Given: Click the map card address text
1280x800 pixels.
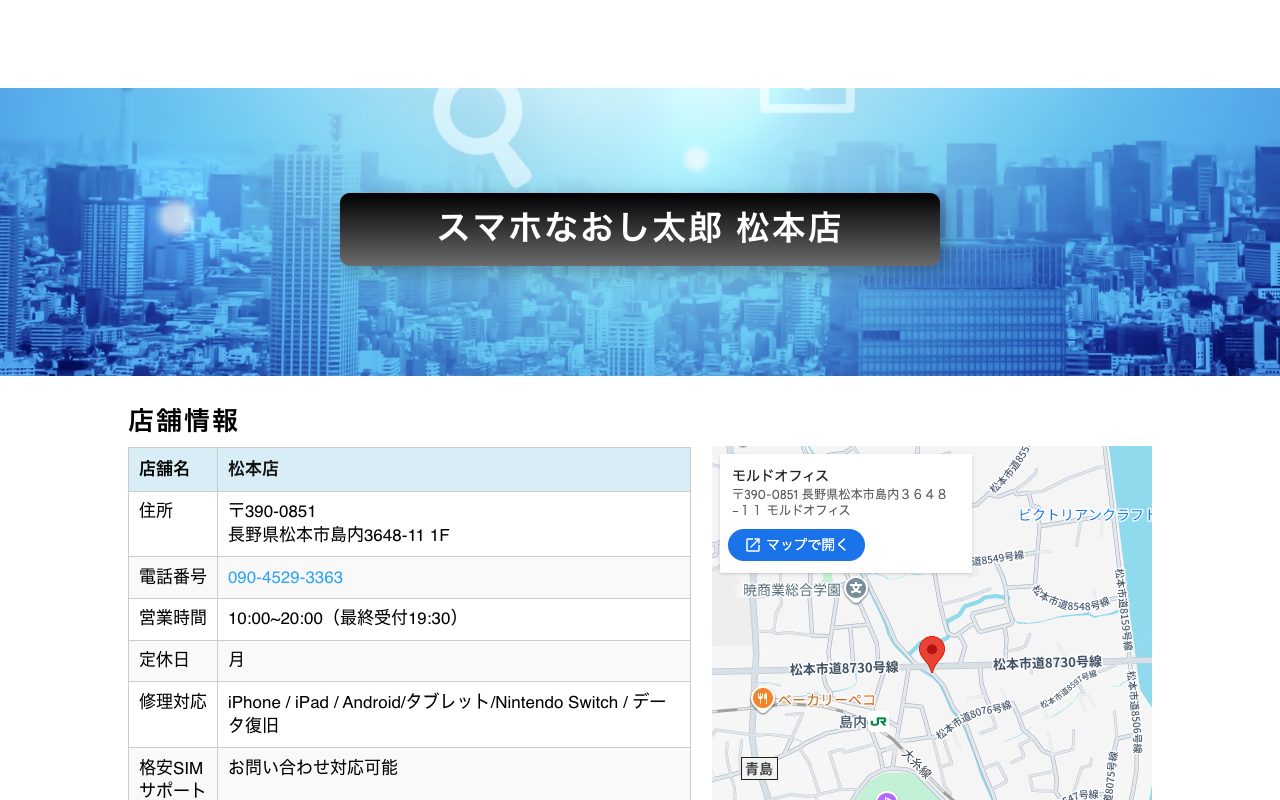Looking at the screenshot, I should (839, 502).
